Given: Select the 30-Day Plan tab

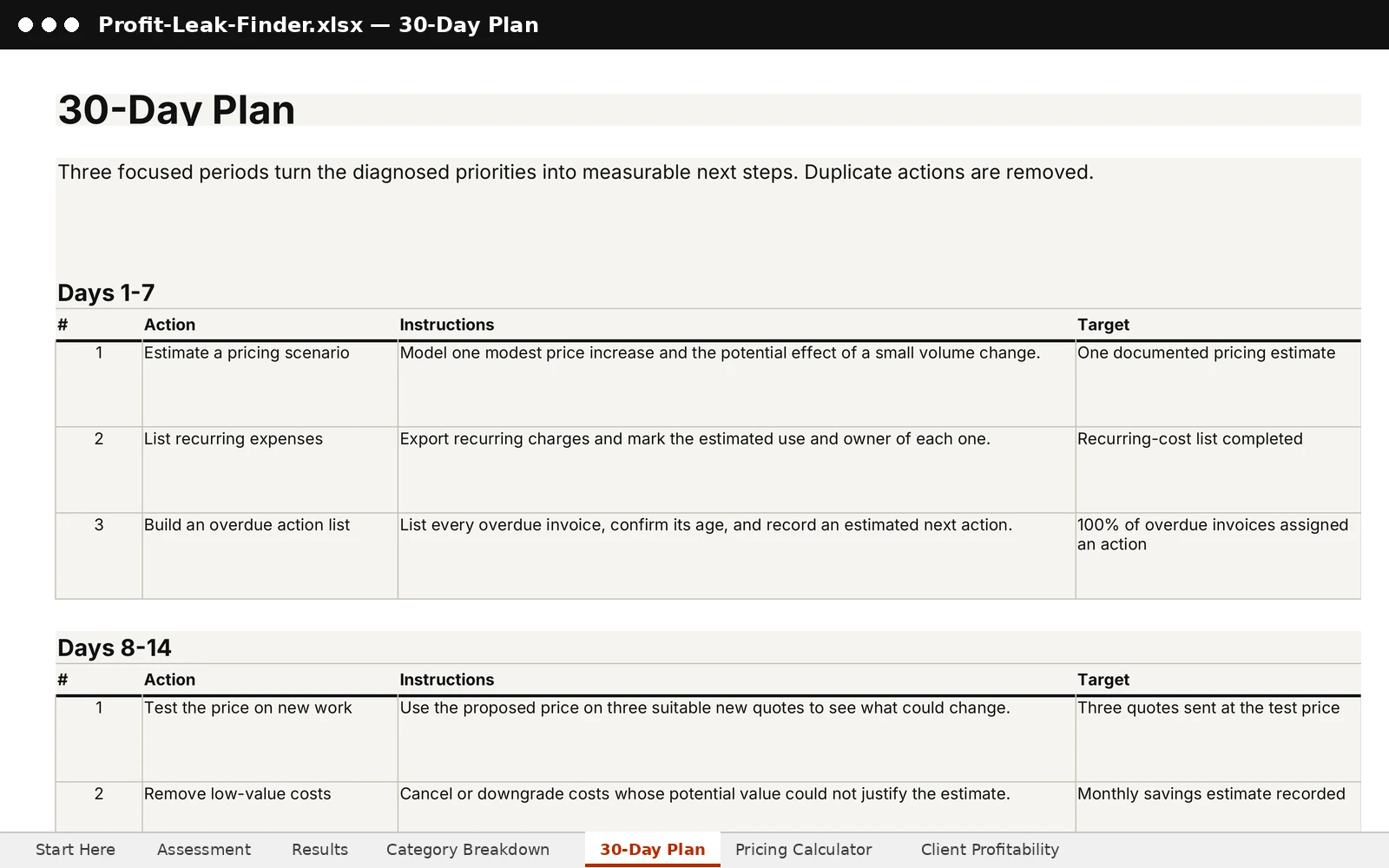Looking at the screenshot, I should pyautogui.click(x=653, y=850).
